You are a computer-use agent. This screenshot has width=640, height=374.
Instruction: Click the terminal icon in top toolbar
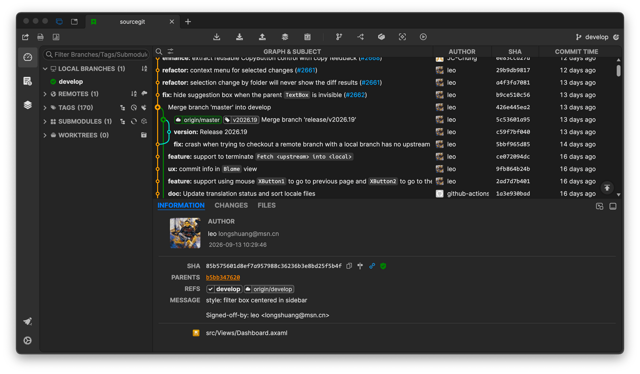click(x=40, y=37)
